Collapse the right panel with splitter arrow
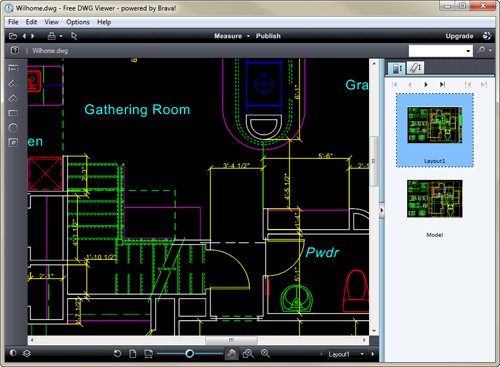Viewport: 500px width, 367px height. tap(382, 211)
